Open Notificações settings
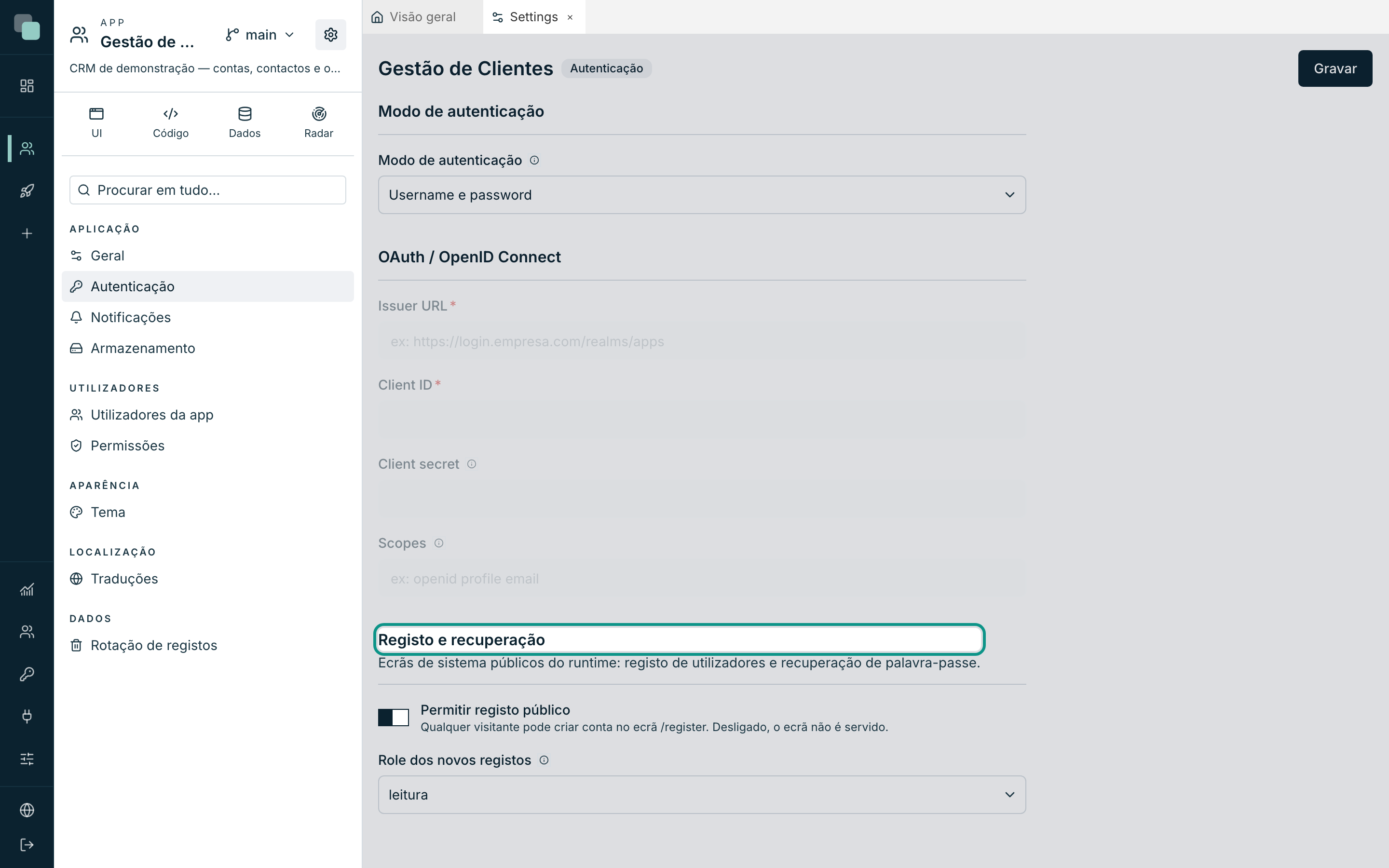 208,317
